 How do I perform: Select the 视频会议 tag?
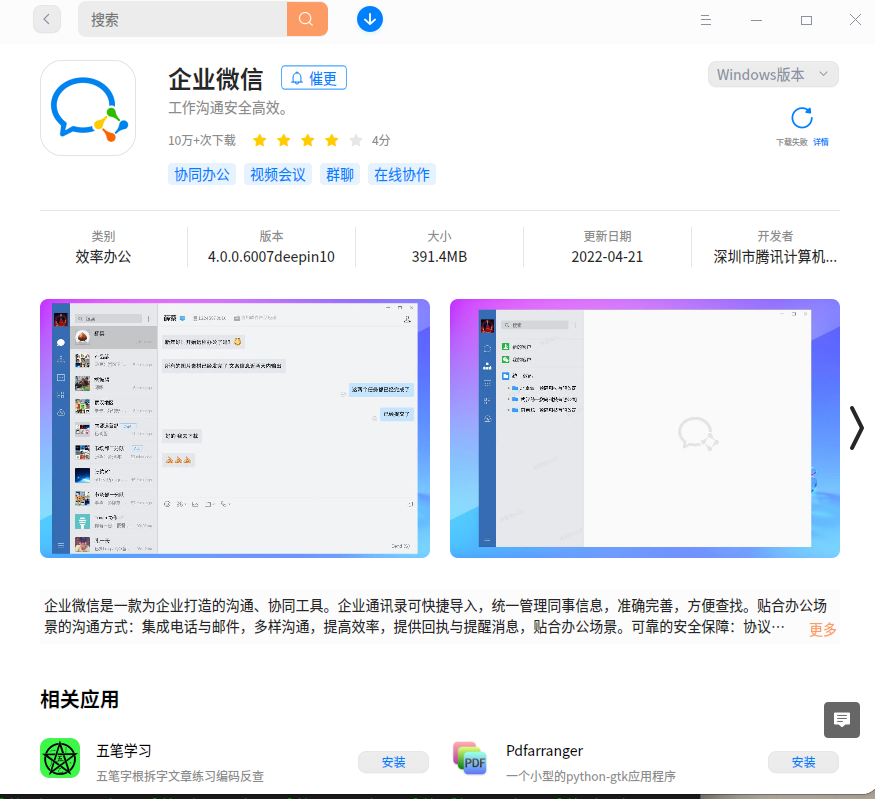coord(278,175)
